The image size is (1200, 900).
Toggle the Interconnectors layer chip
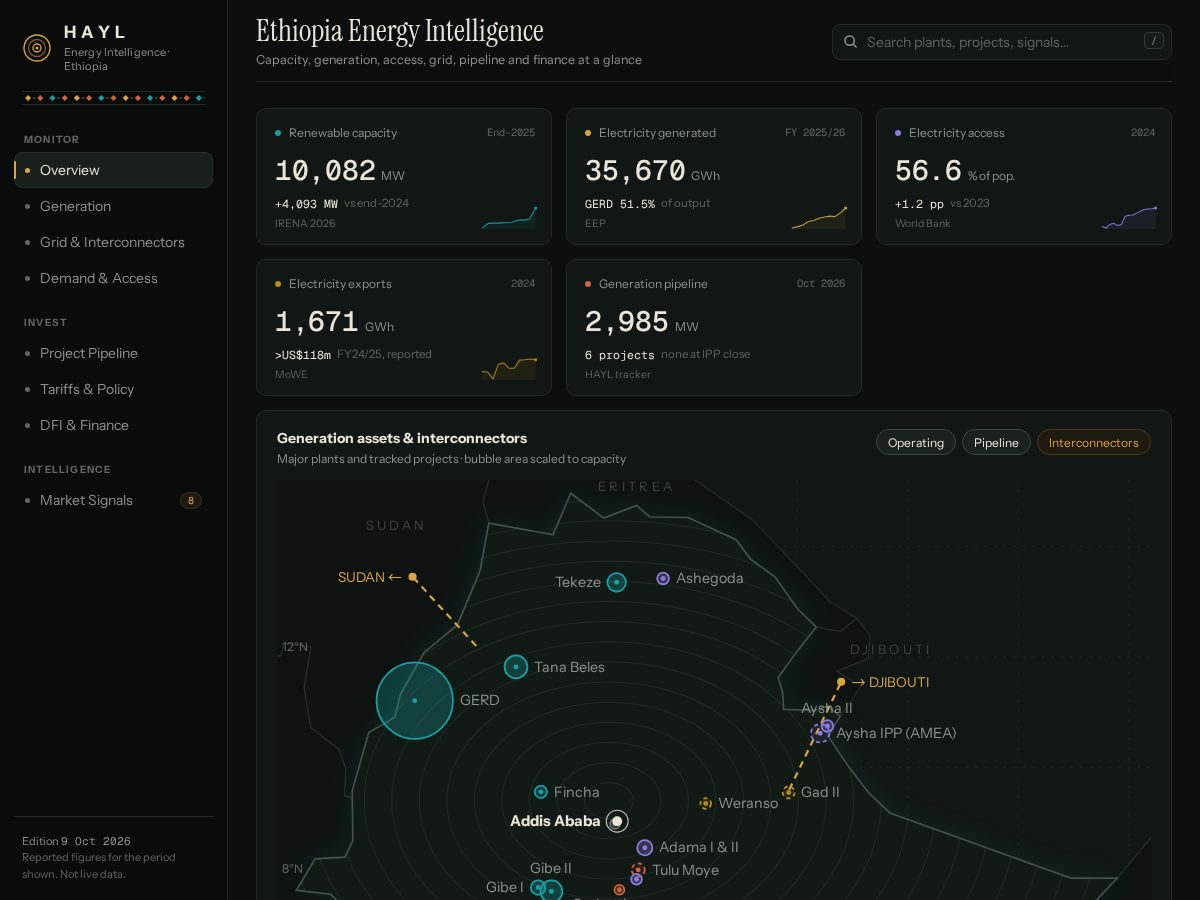coord(1094,442)
